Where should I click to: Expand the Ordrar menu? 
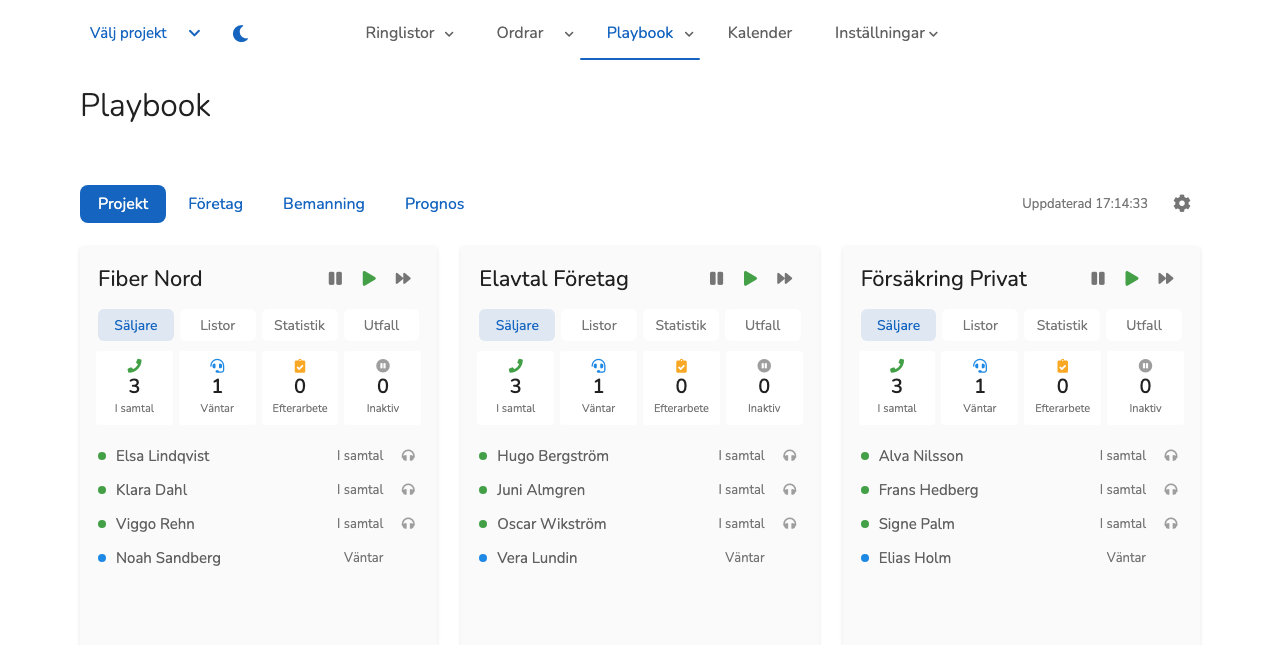click(535, 33)
